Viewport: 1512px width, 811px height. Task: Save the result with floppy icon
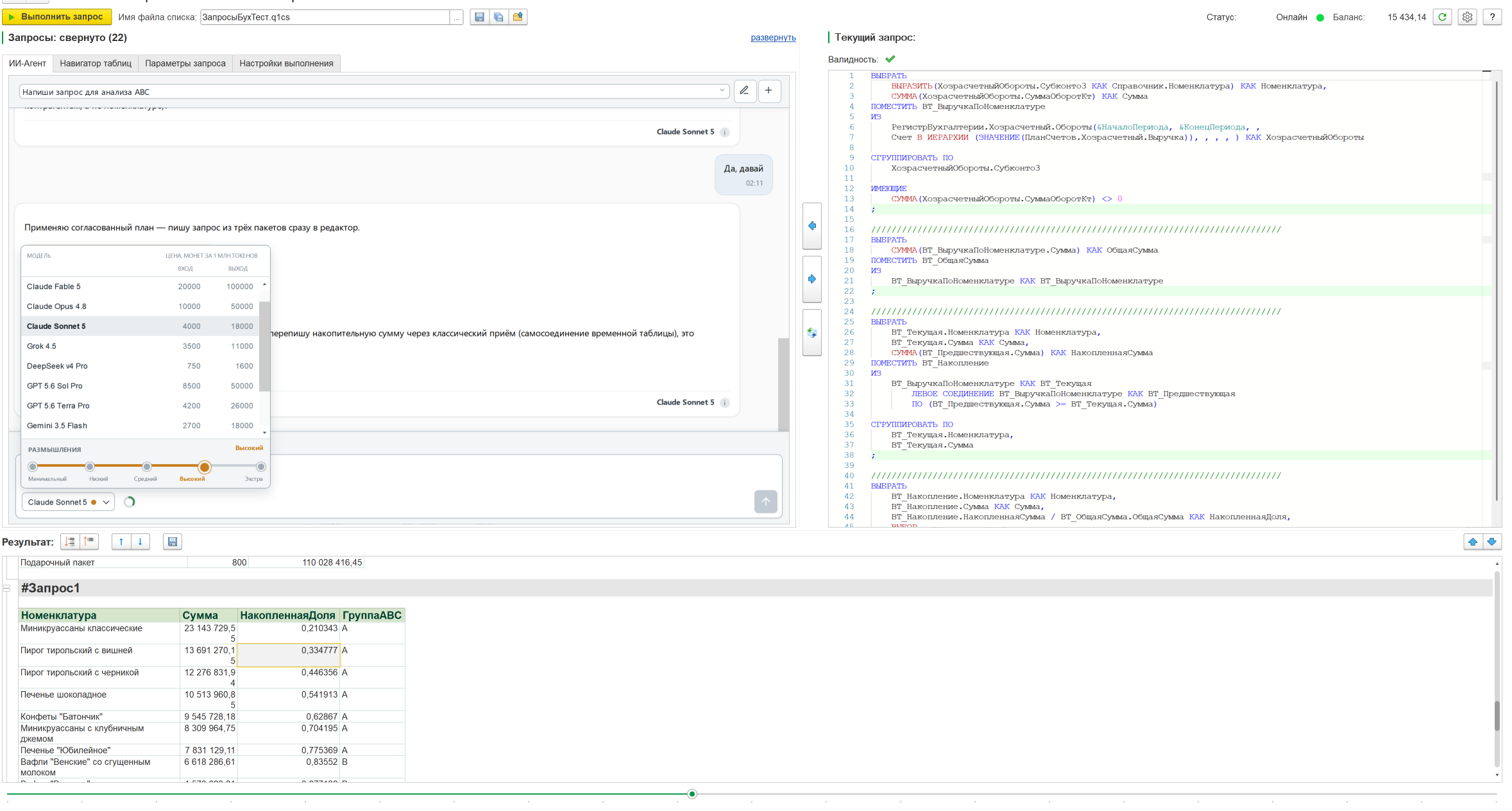173,542
